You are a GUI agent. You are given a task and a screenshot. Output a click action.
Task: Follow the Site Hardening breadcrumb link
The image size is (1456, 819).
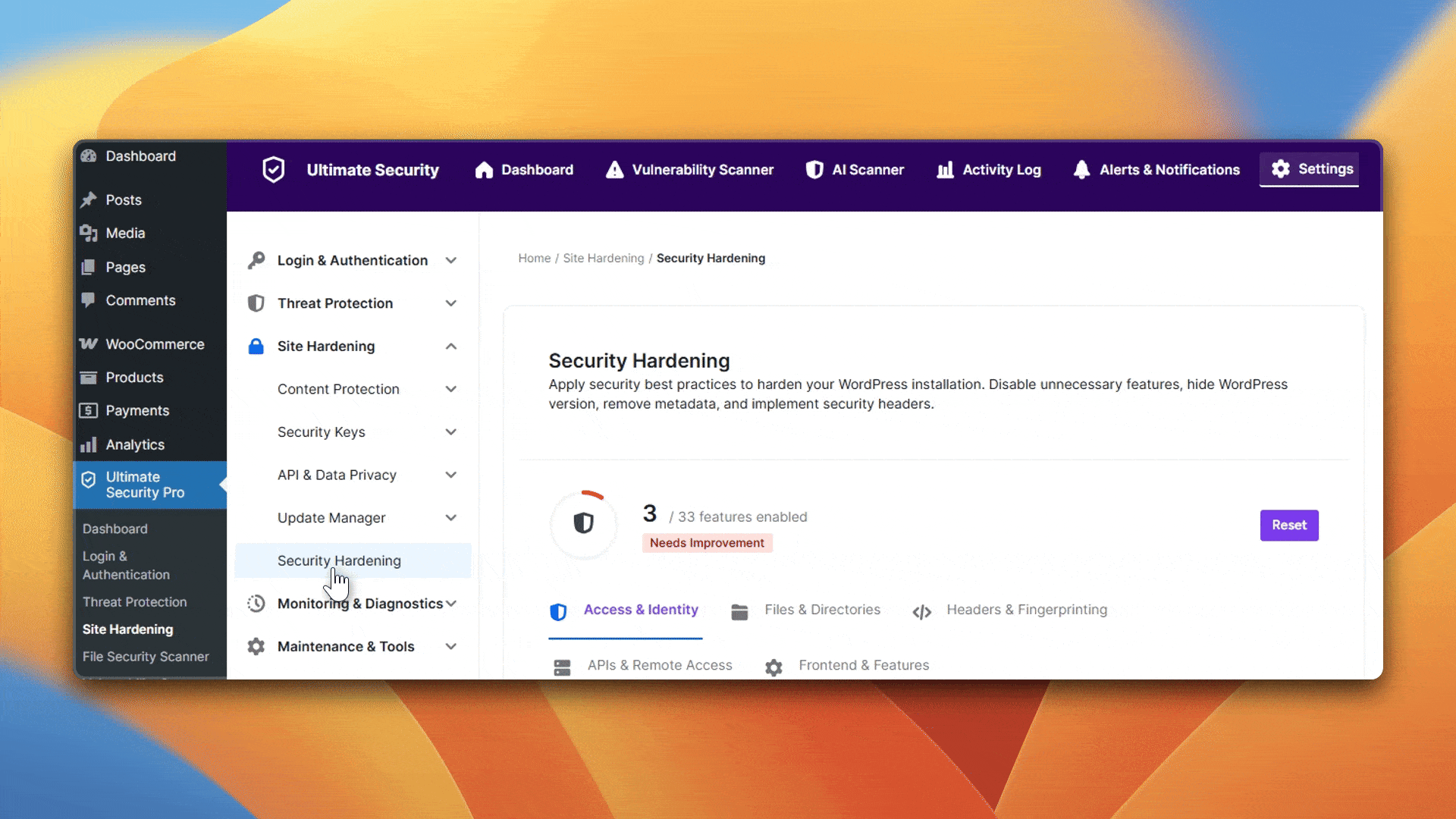603,258
